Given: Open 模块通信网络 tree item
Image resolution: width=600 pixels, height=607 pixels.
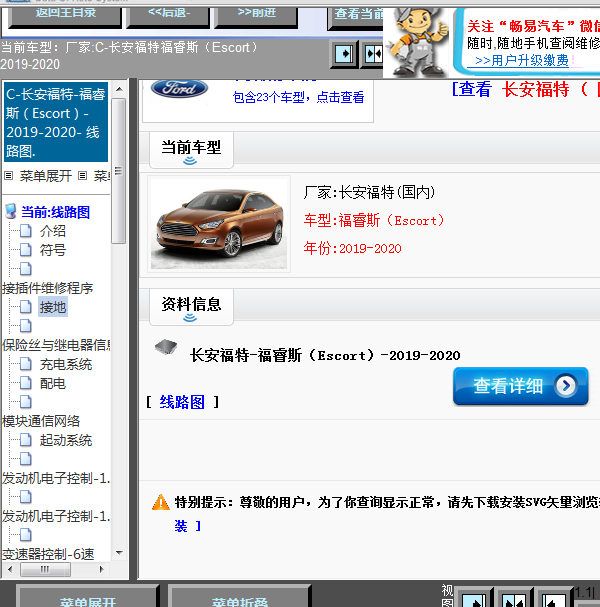Looking at the screenshot, I should pos(41,421).
